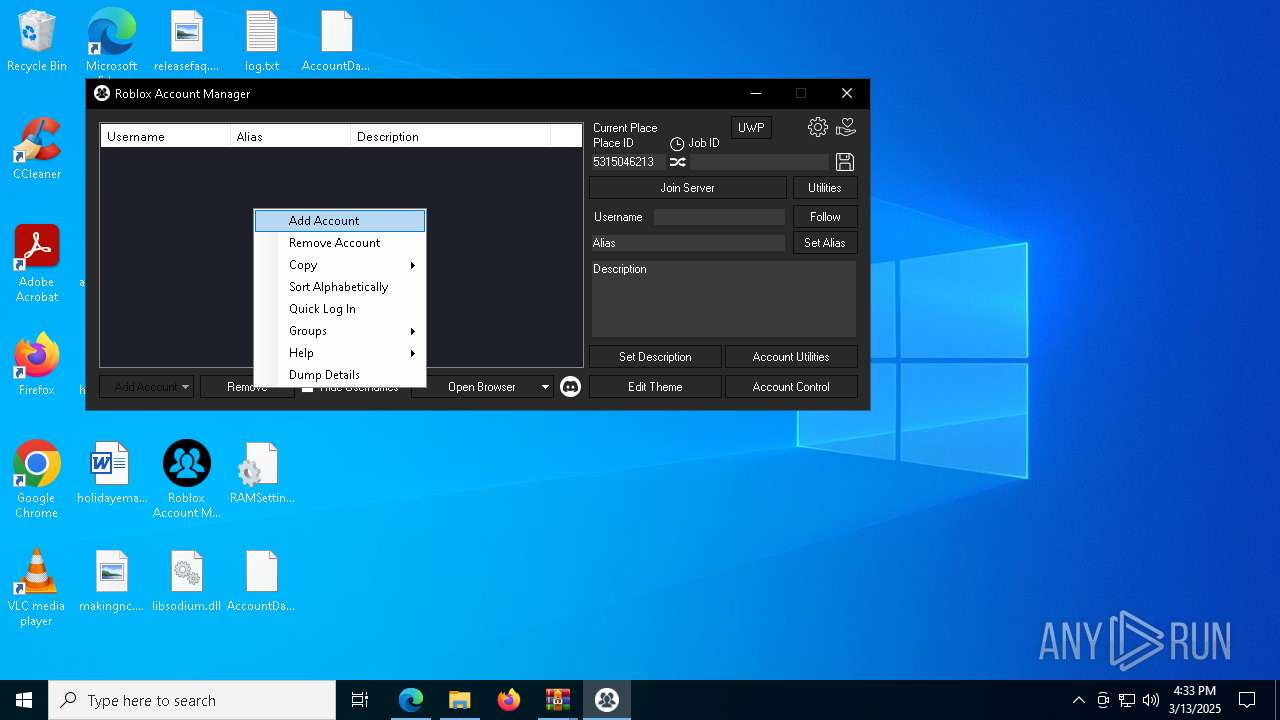Open Account Control
The height and width of the screenshot is (720, 1280).
pos(791,387)
